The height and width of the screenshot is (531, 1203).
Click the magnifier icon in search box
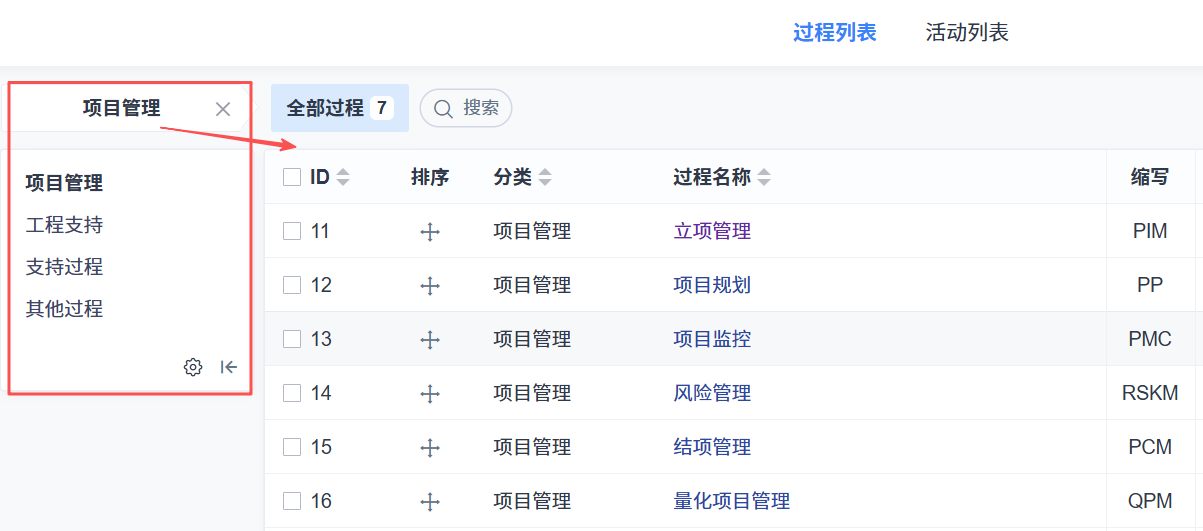click(443, 108)
